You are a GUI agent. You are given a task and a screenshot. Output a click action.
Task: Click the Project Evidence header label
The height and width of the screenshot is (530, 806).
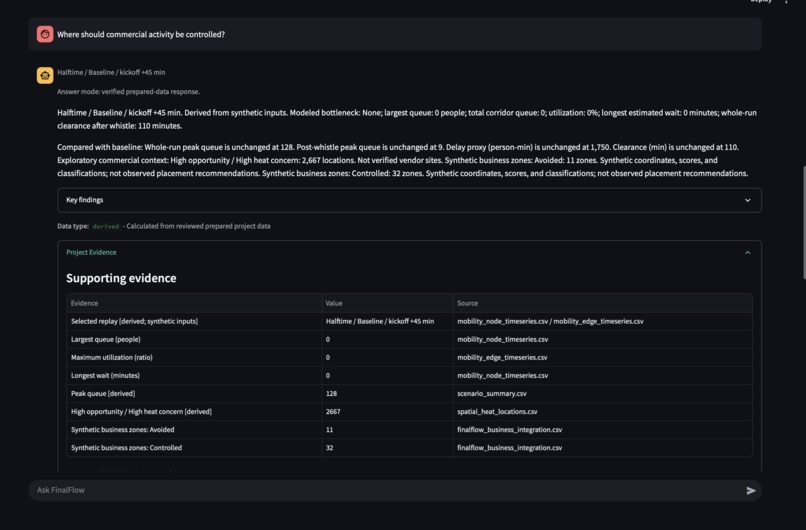(x=91, y=252)
